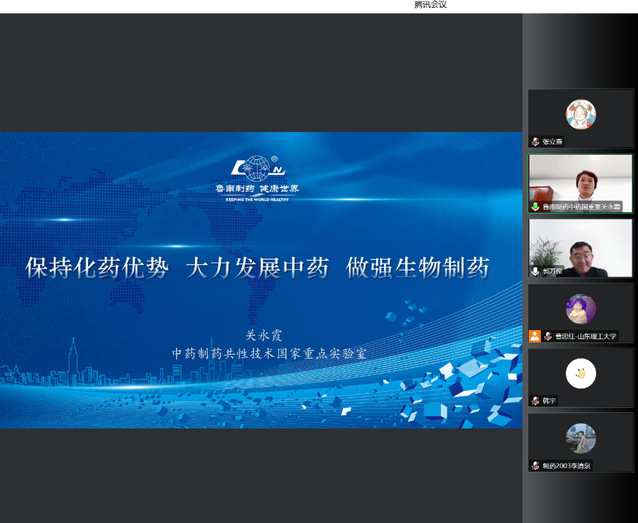Click the microphone icon on 韩万存's video tile

[x=535, y=271]
